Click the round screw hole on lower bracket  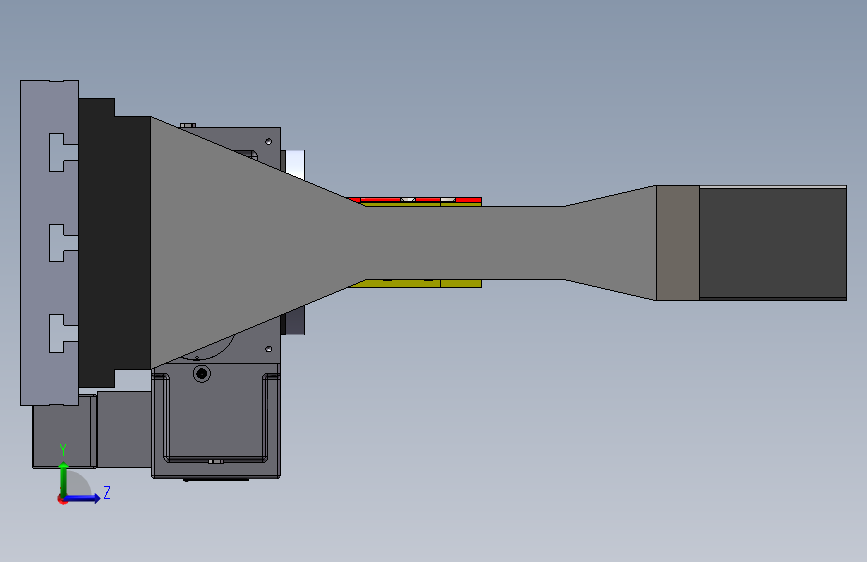click(202, 374)
